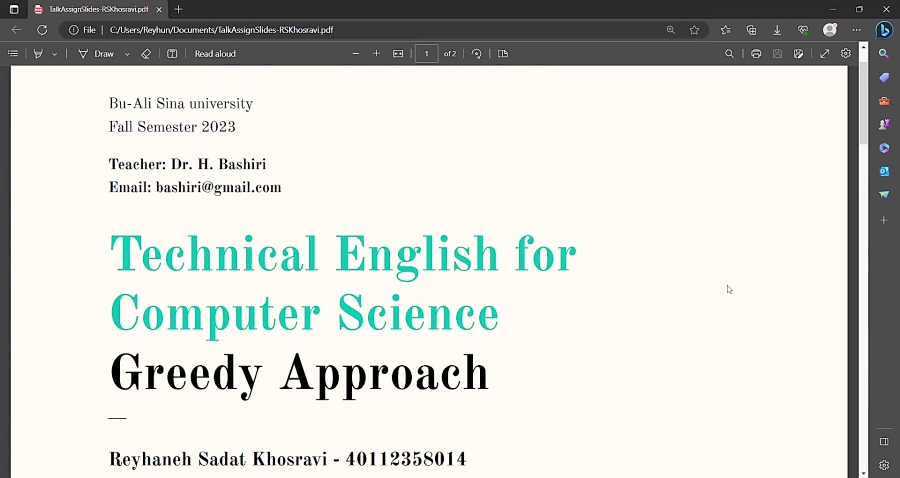Expand the Highlight color options dropdown
The height and width of the screenshot is (478, 900).
point(54,54)
